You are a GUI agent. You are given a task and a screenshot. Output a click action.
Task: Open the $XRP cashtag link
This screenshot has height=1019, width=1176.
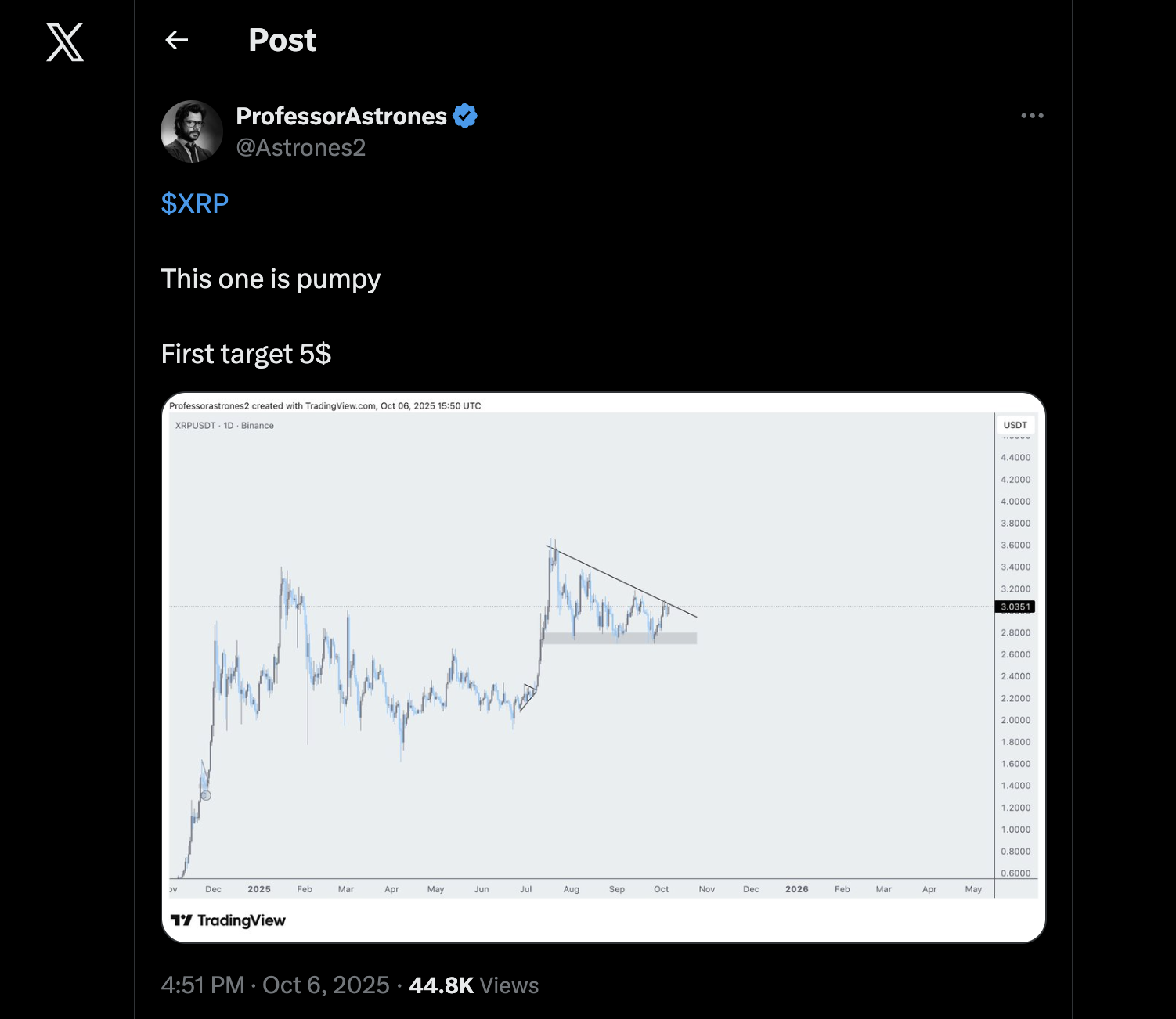click(194, 203)
